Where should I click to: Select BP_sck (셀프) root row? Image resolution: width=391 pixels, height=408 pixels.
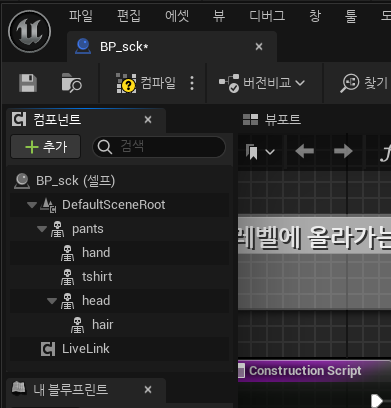[x=120, y=181]
